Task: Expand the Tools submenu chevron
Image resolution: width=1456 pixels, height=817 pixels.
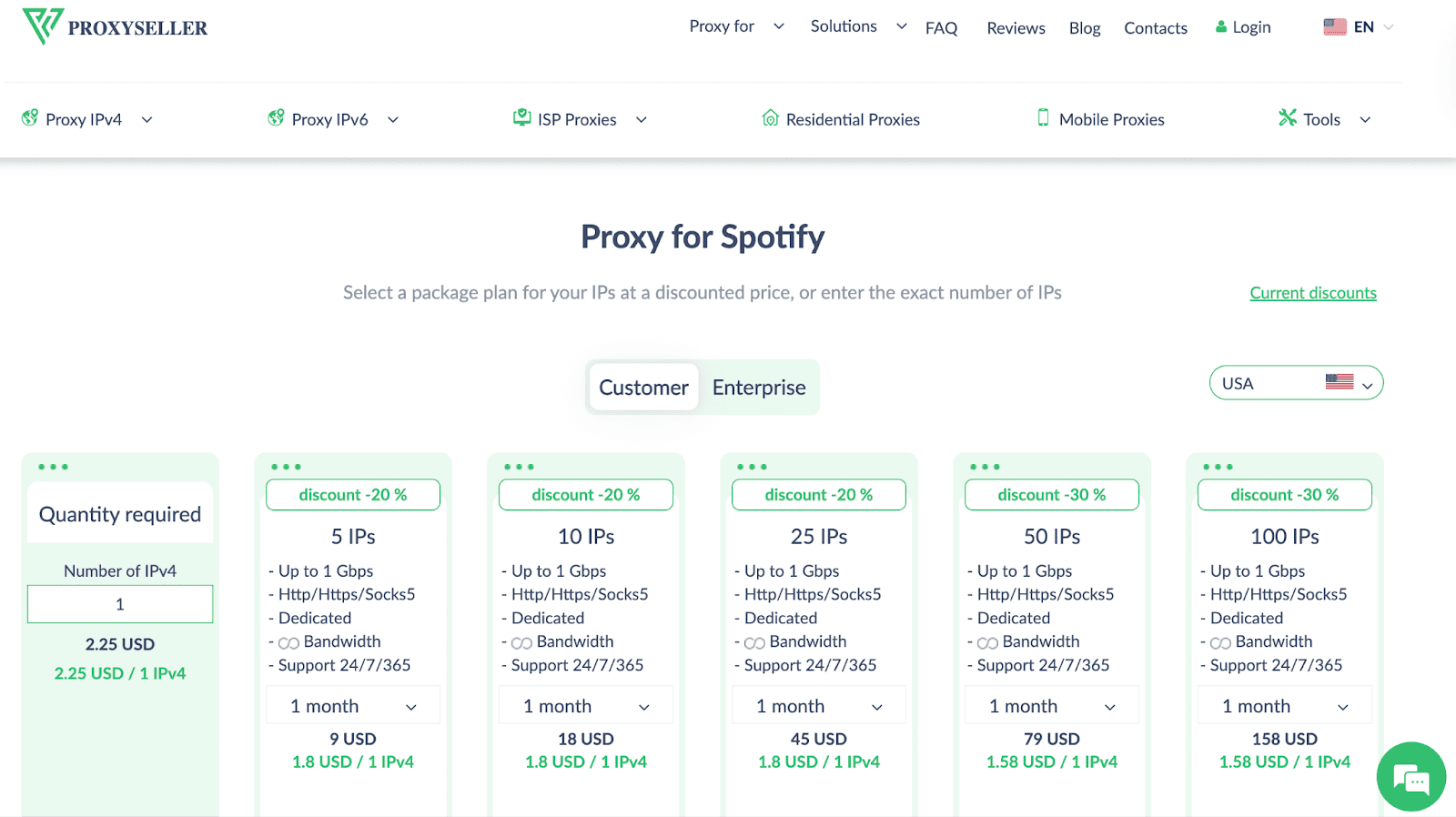Action: point(1365,120)
